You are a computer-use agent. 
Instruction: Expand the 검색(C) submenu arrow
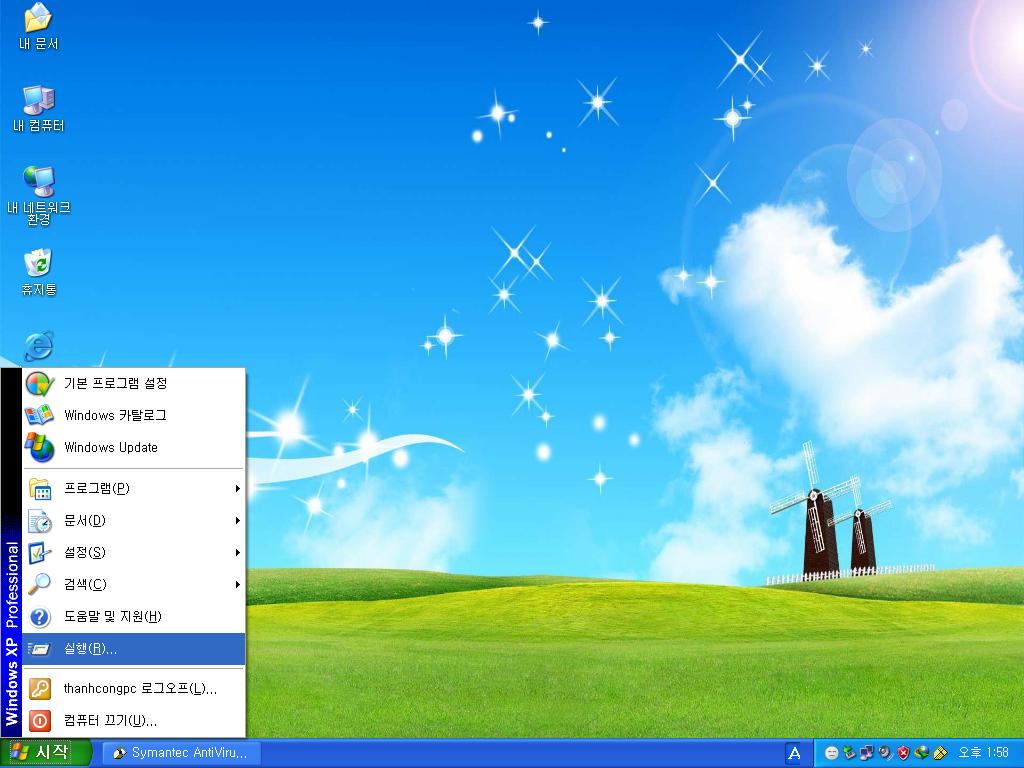(238, 584)
